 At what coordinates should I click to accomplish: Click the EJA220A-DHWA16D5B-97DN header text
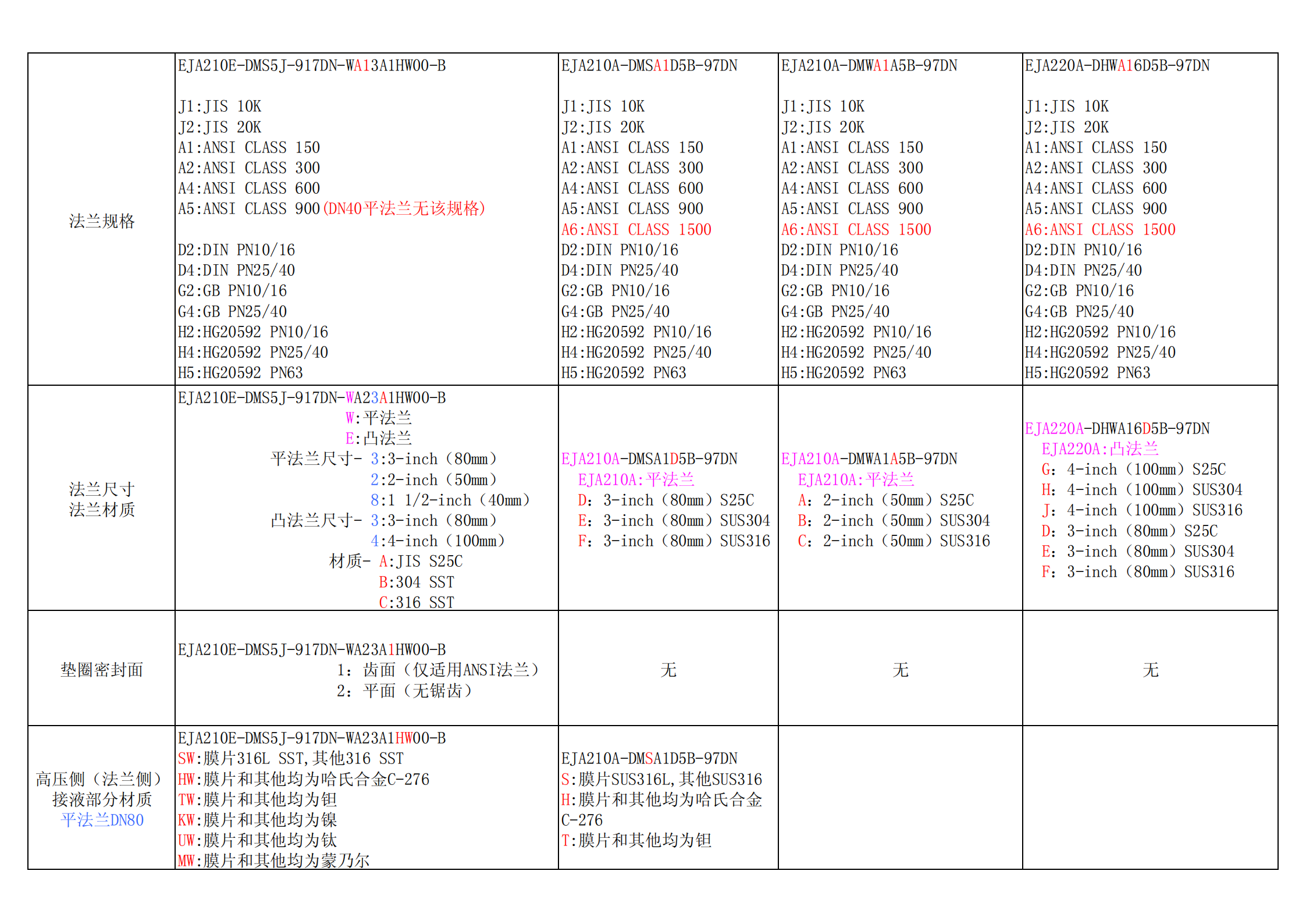click(x=1117, y=66)
